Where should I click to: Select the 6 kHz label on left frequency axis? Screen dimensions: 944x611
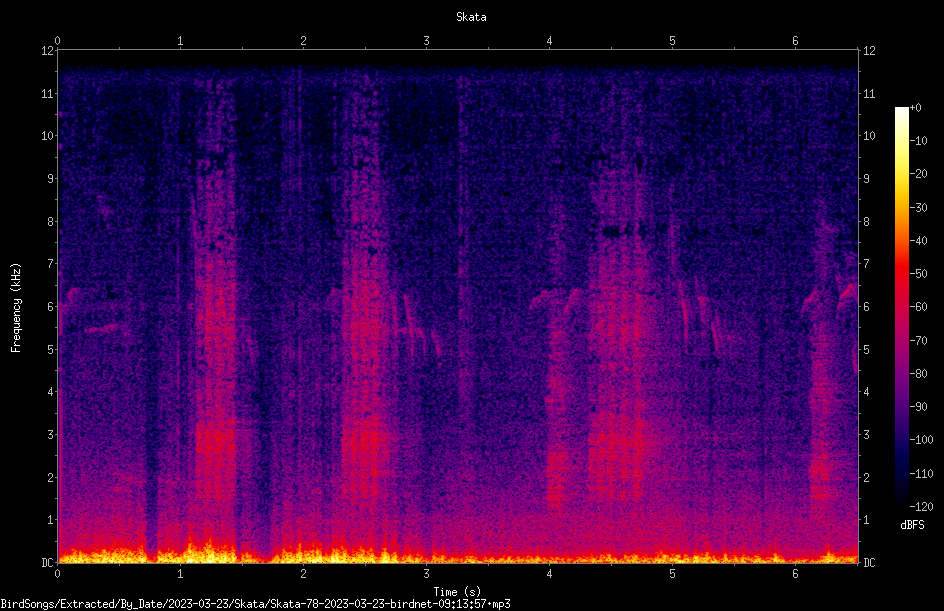[51, 306]
